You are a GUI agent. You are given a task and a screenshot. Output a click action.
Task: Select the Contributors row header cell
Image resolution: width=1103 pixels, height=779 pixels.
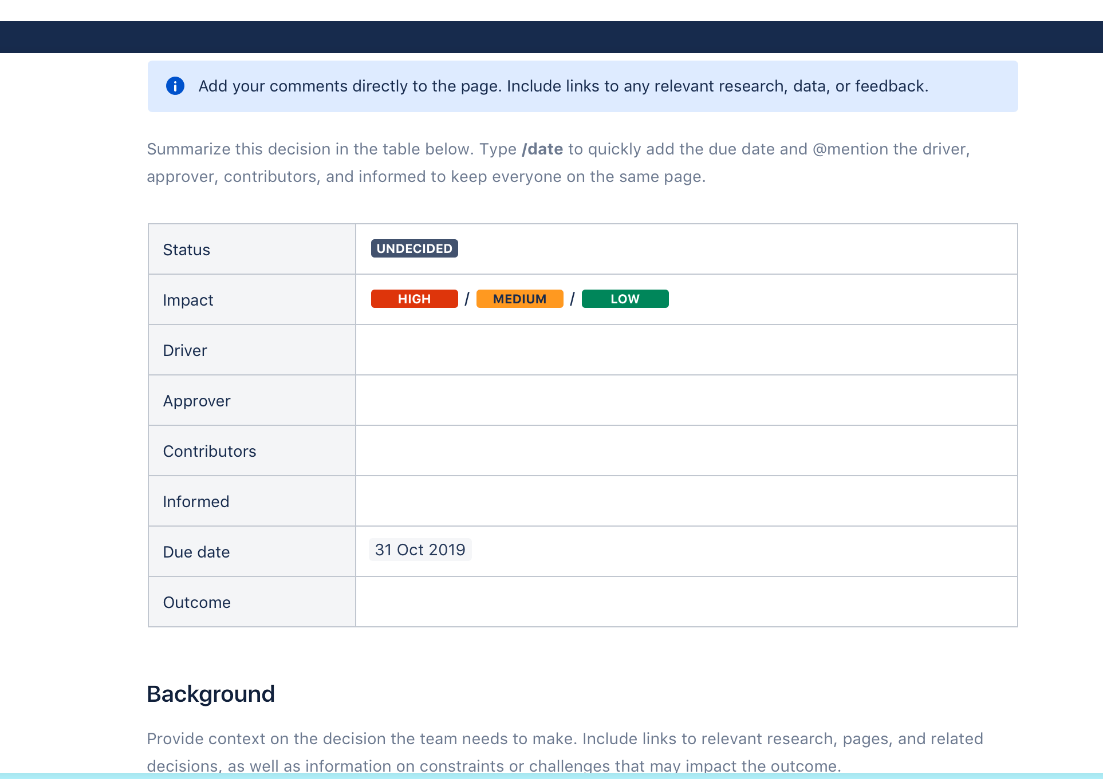click(x=252, y=451)
